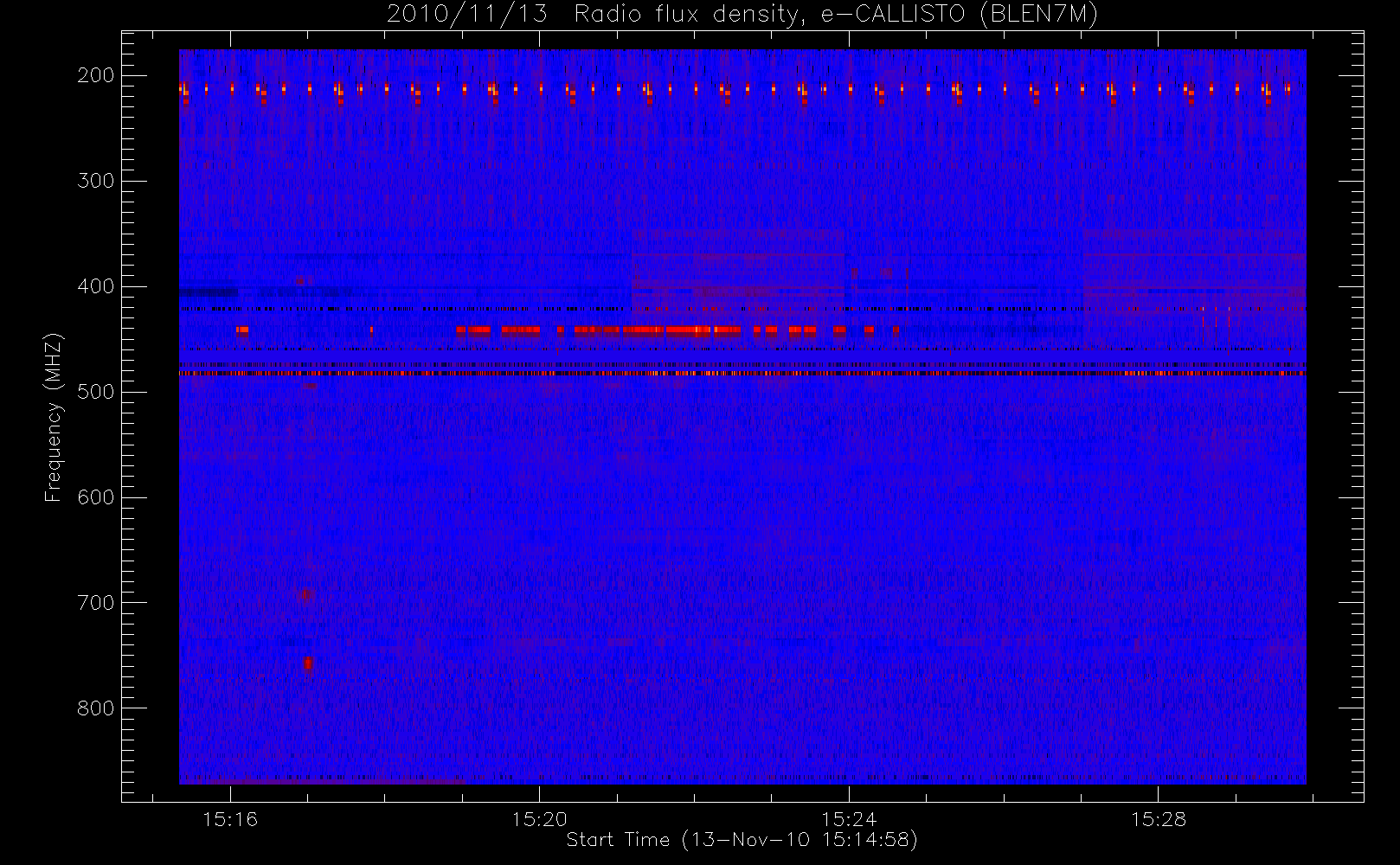Image resolution: width=1400 pixels, height=865 pixels.
Task: Select the 300 frequency tick label
Action: pos(96,181)
